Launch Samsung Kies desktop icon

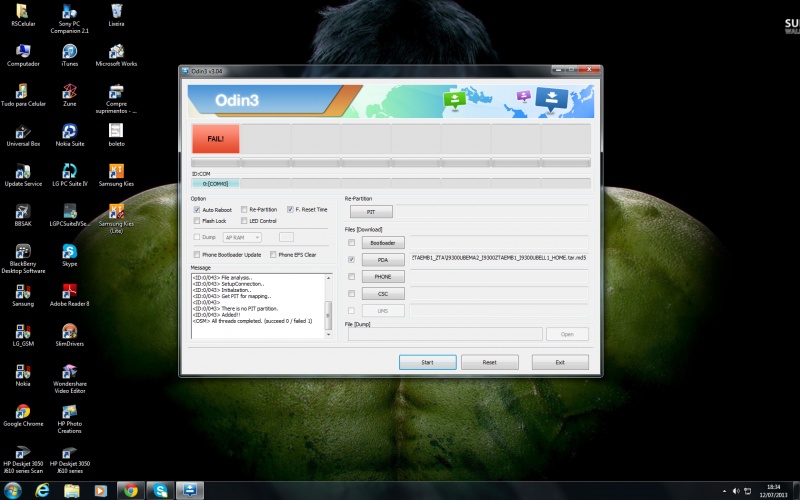coord(116,175)
